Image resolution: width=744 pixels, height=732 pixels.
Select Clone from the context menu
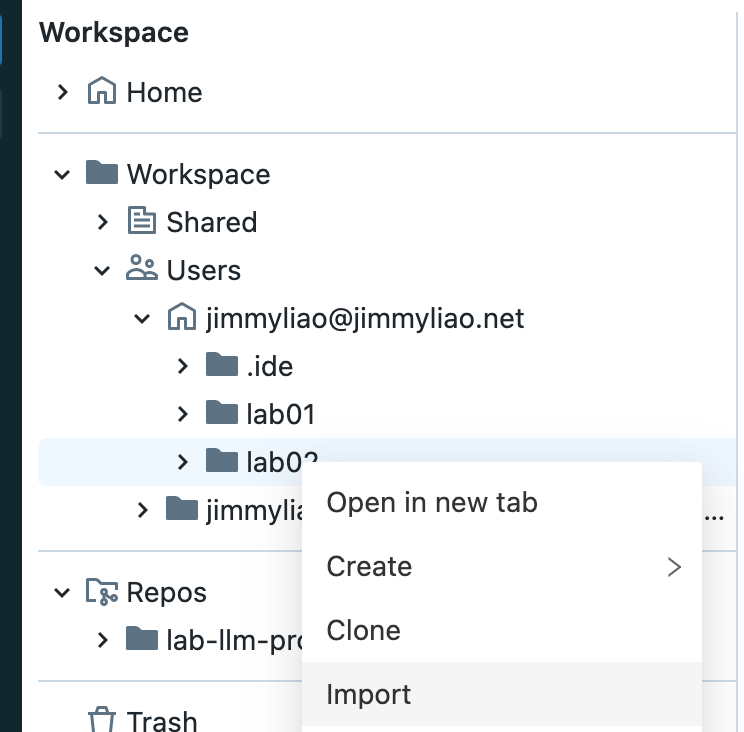pyautogui.click(x=363, y=630)
